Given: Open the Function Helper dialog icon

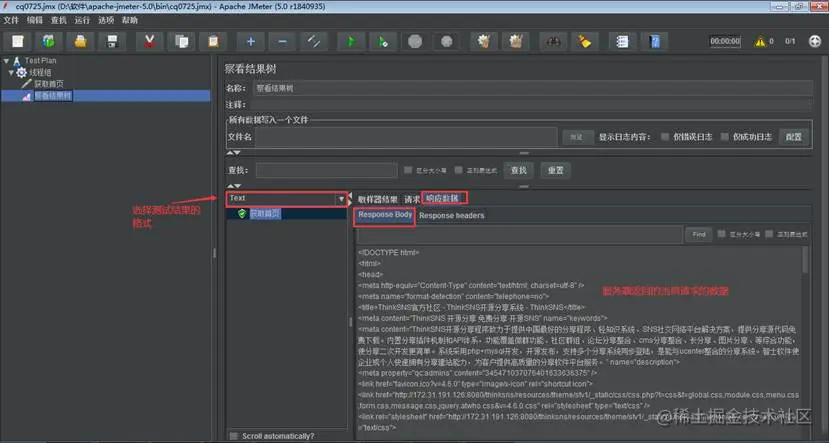Looking at the screenshot, I should click(622, 41).
